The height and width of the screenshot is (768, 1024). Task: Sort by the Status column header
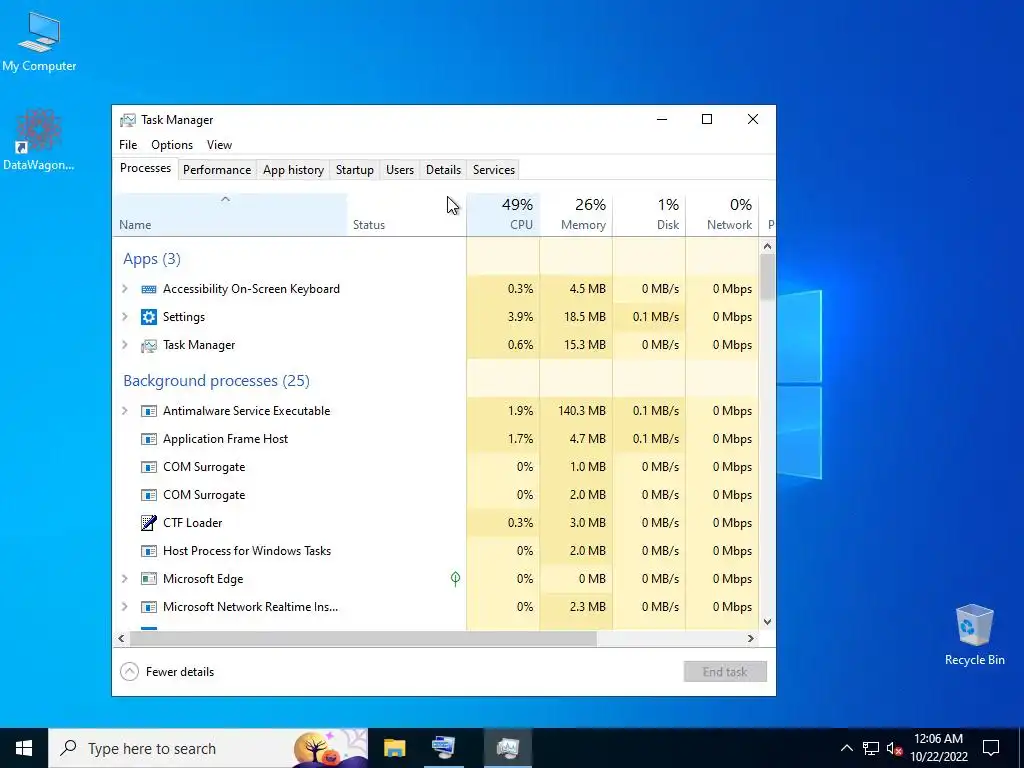tap(406, 215)
